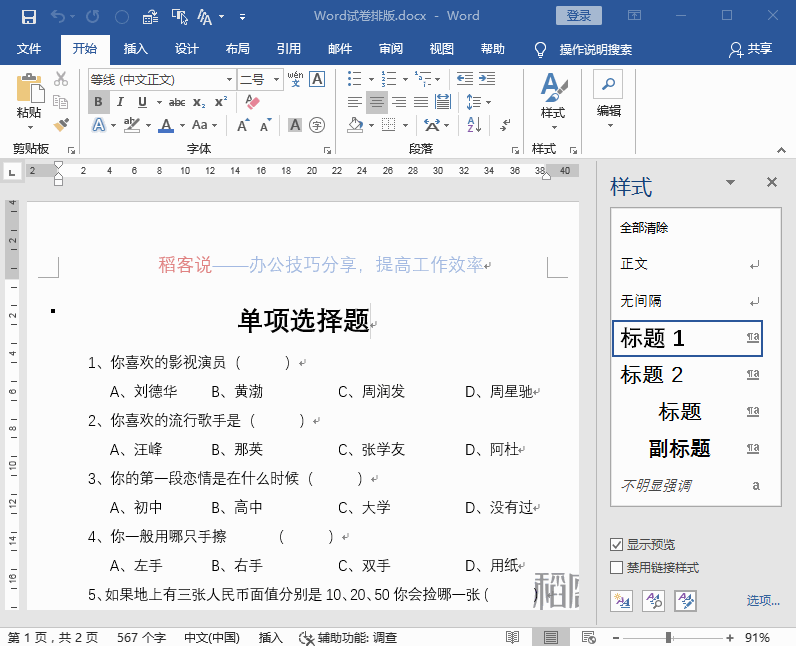Toggle center alignment
Screen dimensions: 796x646
(x=377, y=102)
